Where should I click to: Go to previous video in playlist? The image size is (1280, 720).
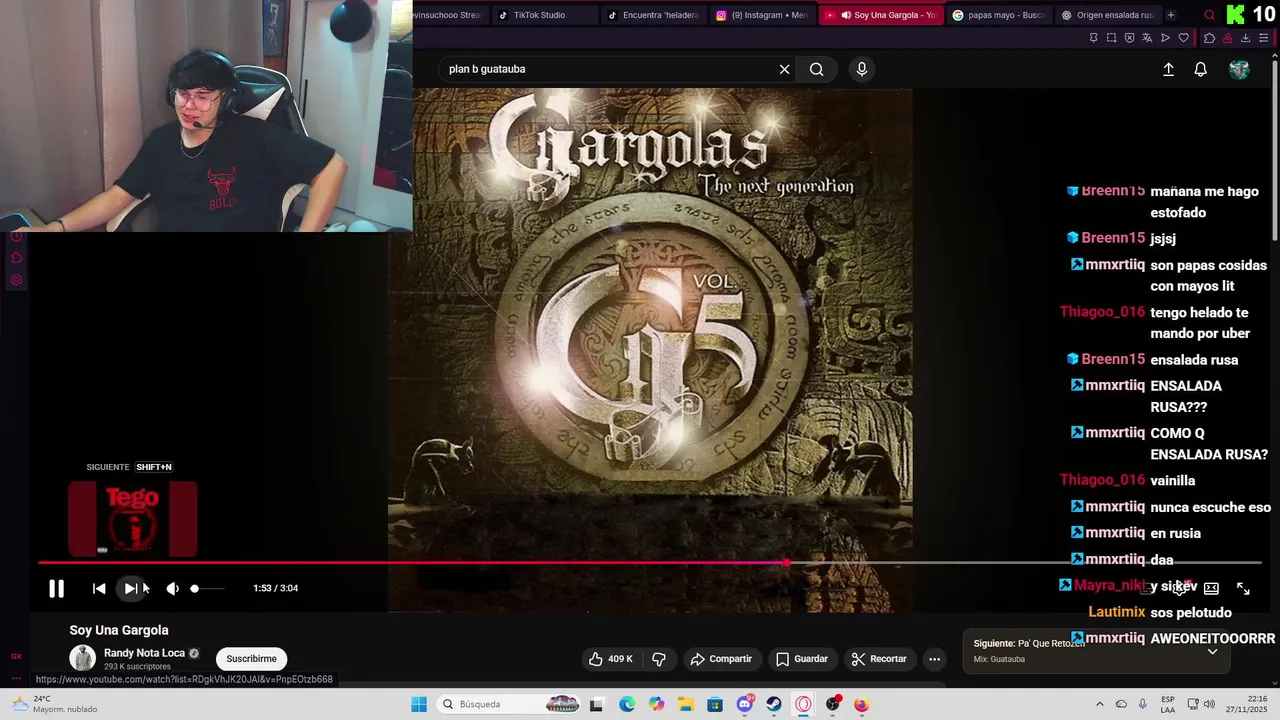coord(99,589)
